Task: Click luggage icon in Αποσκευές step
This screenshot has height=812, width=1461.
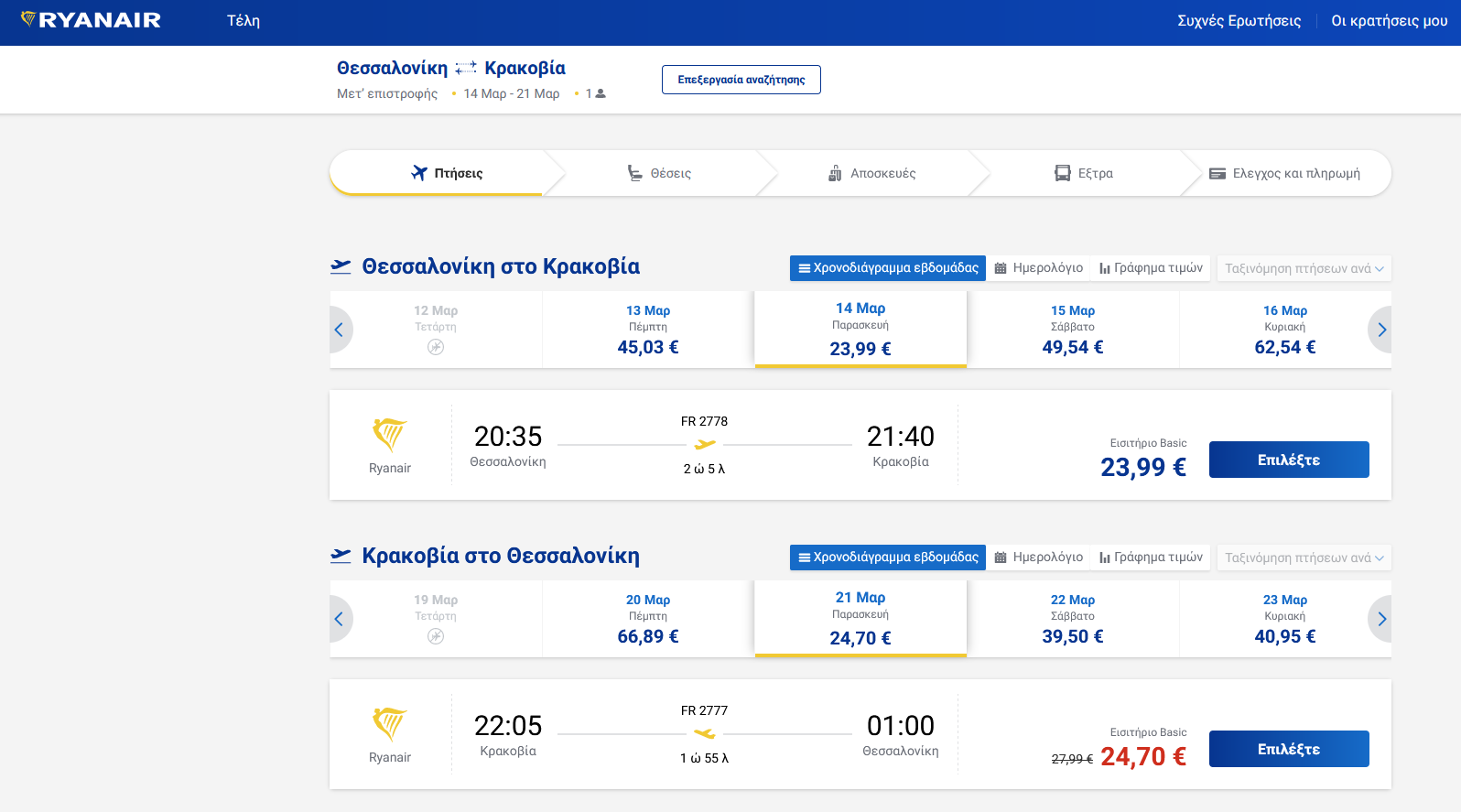Action: [x=835, y=173]
